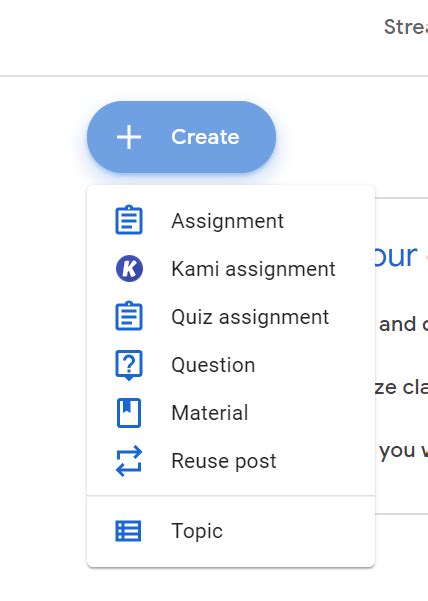This screenshot has height=601, width=428.
Task: Choose Reuse post option
Action: 231,461
